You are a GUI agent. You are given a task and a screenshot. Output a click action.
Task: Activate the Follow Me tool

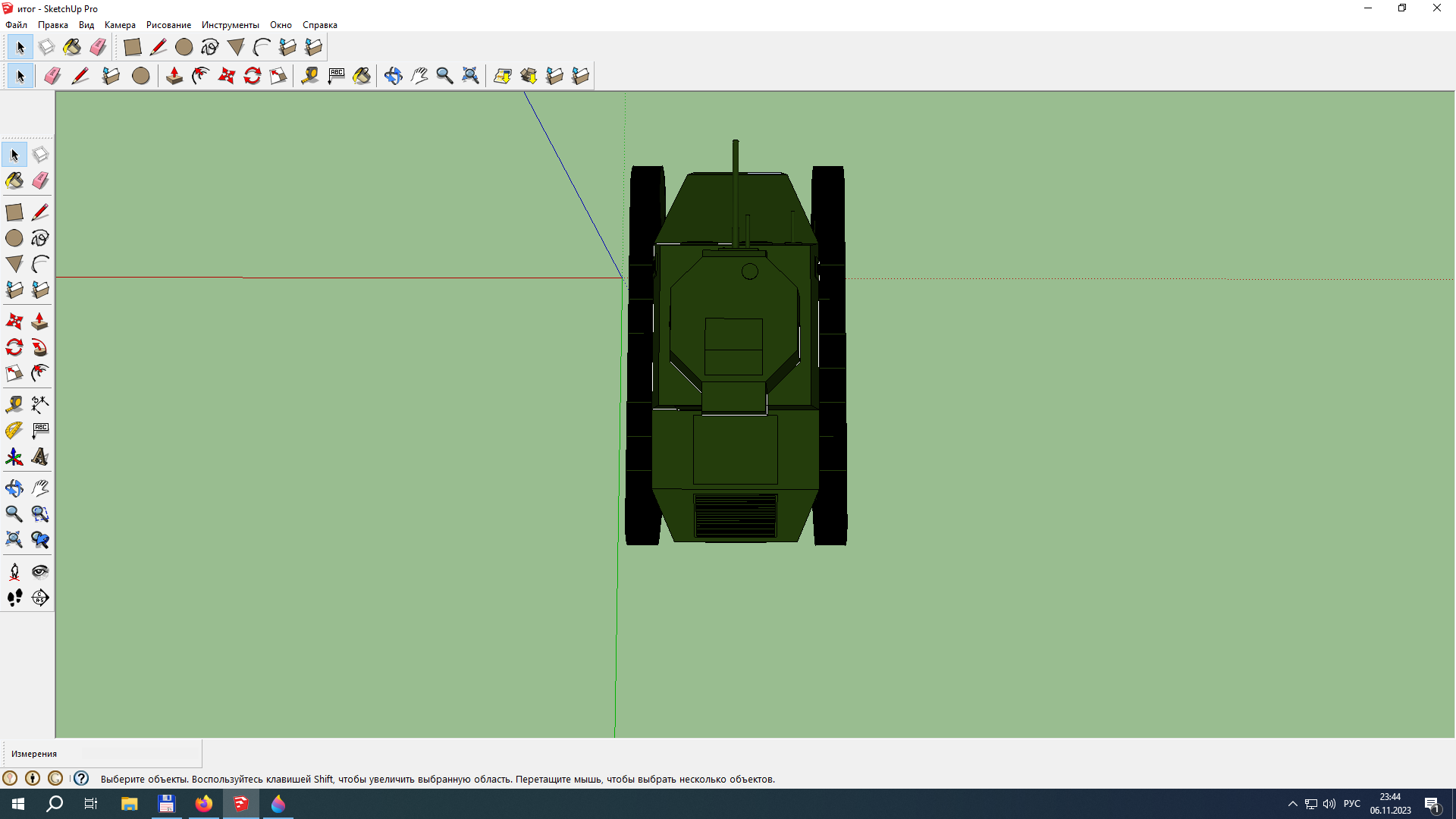tap(40, 348)
